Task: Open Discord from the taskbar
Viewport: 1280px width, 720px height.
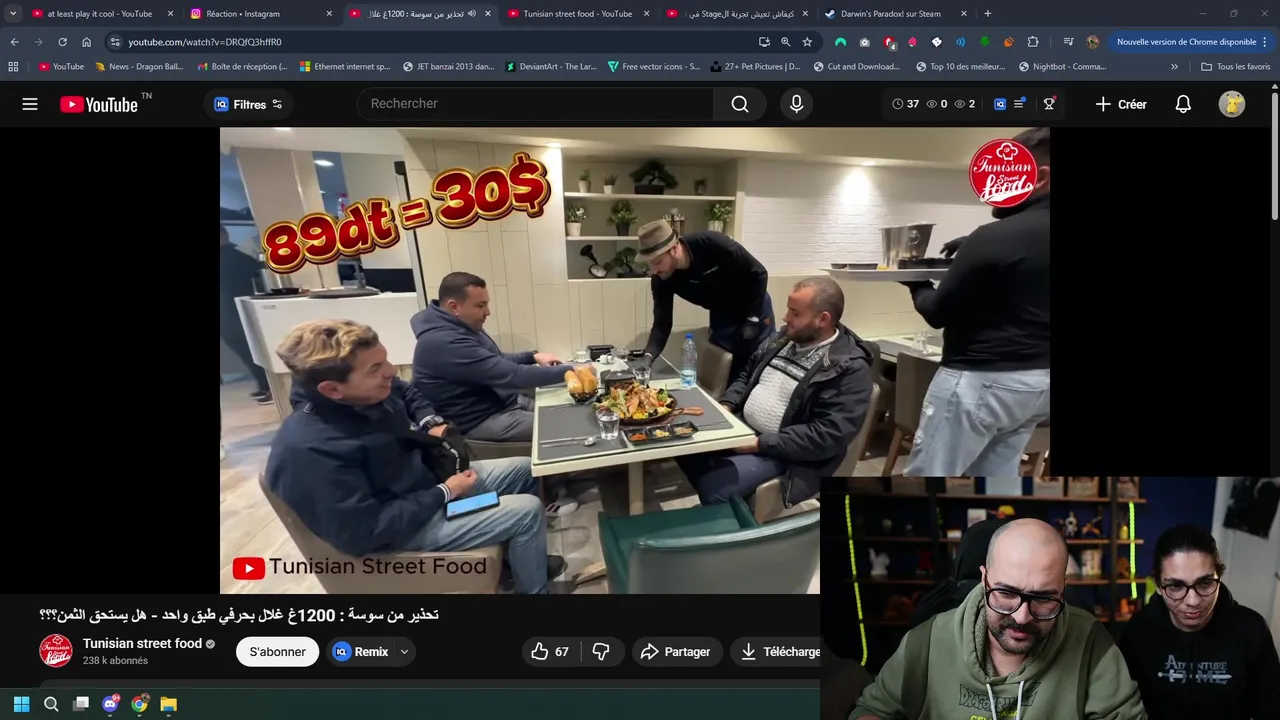Action: (110, 704)
